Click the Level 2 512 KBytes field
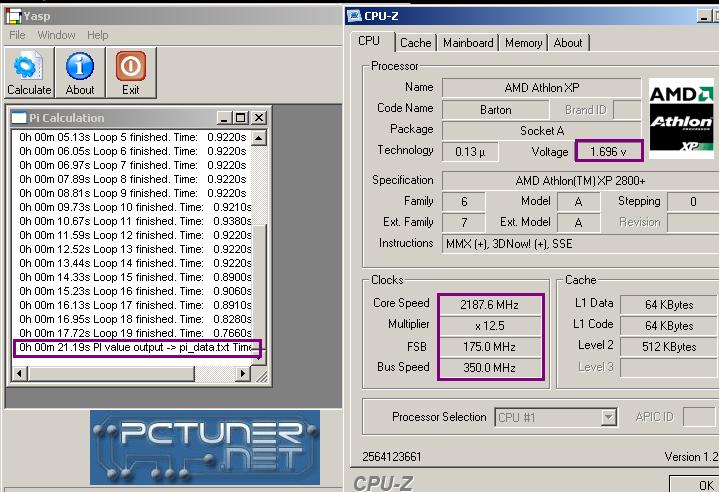The height and width of the screenshot is (492, 719). (x=669, y=347)
